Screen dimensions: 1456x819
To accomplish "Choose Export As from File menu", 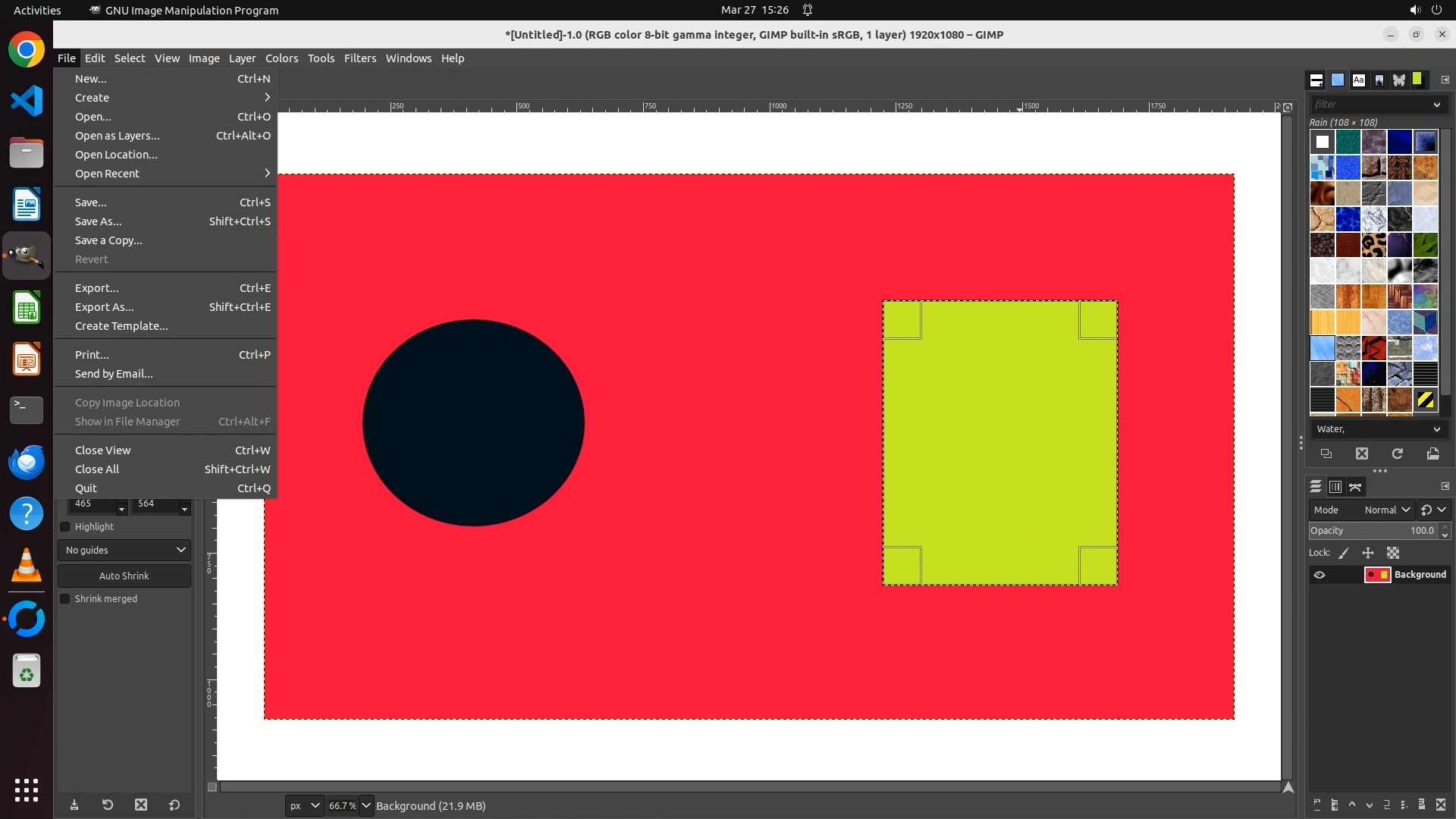I will coord(104,307).
